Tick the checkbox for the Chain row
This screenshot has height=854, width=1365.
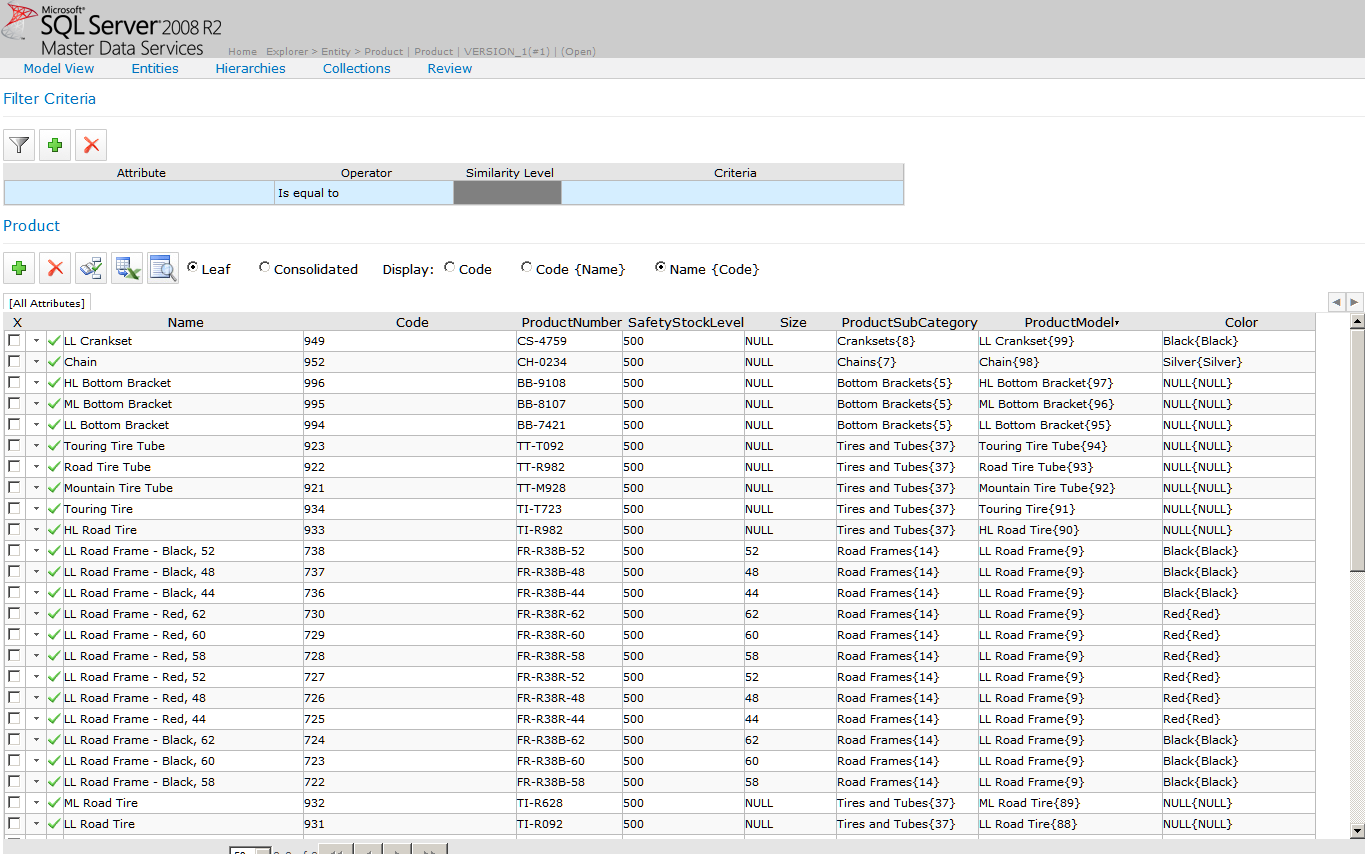tap(14, 362)
